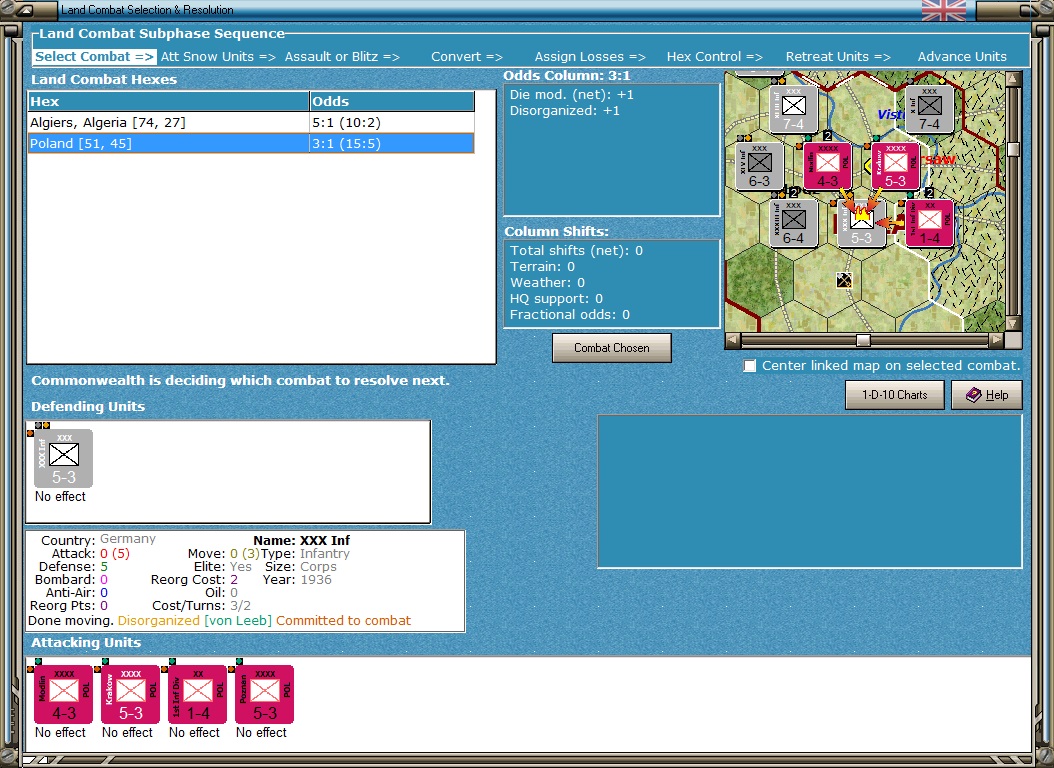This screenshot has width=1054, height=768.
Task: Select the Select Combat subphase step
Action: [94, 56]
